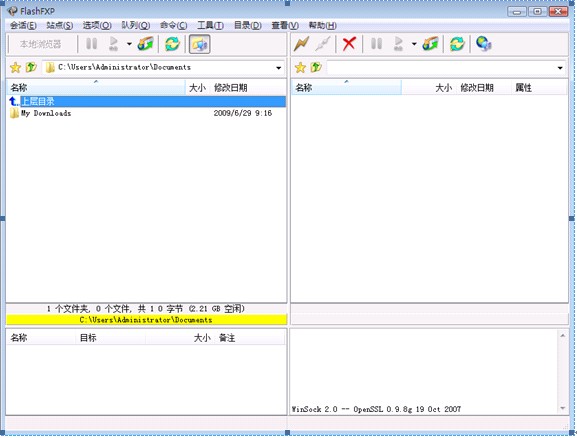Expand the left transfer dropdown arrow

tap(129, 44)
